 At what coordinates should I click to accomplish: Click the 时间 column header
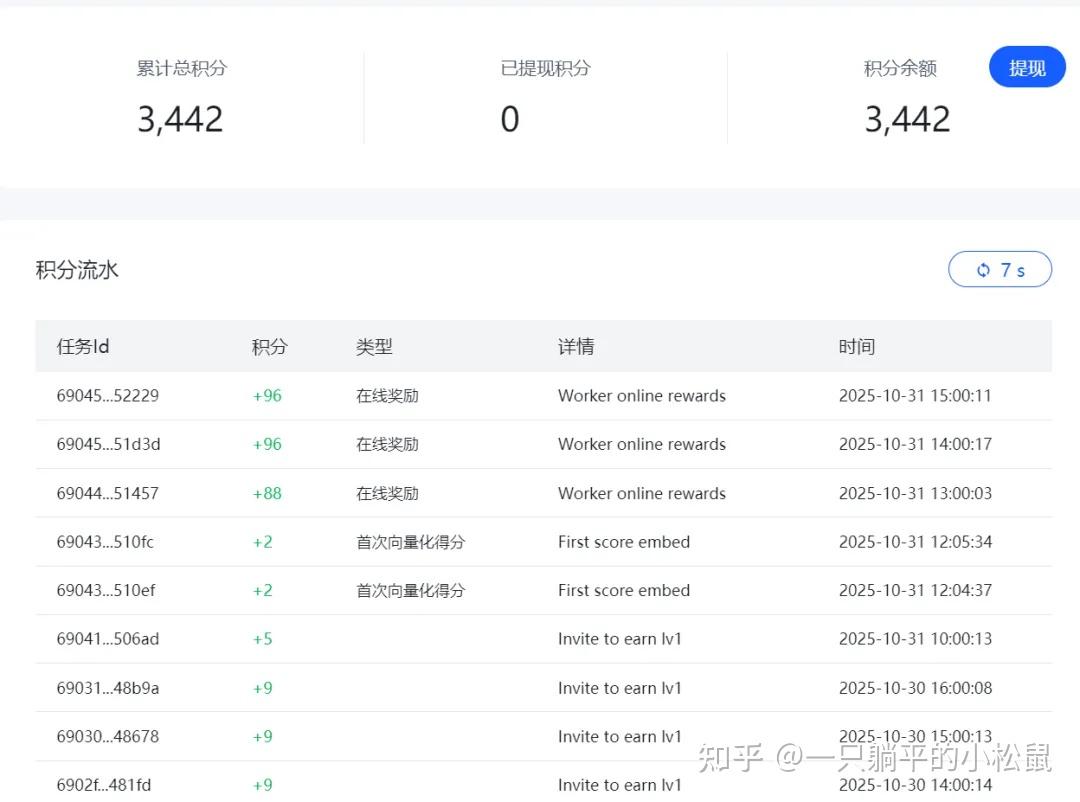click(x=856, y=347)
